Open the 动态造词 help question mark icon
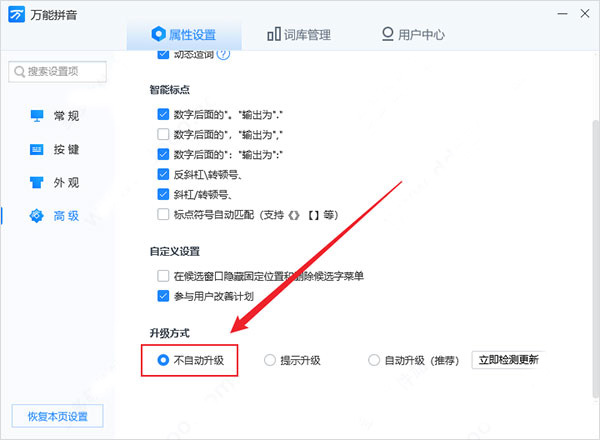This screenshot has height=440, width=600. [223, 54]
